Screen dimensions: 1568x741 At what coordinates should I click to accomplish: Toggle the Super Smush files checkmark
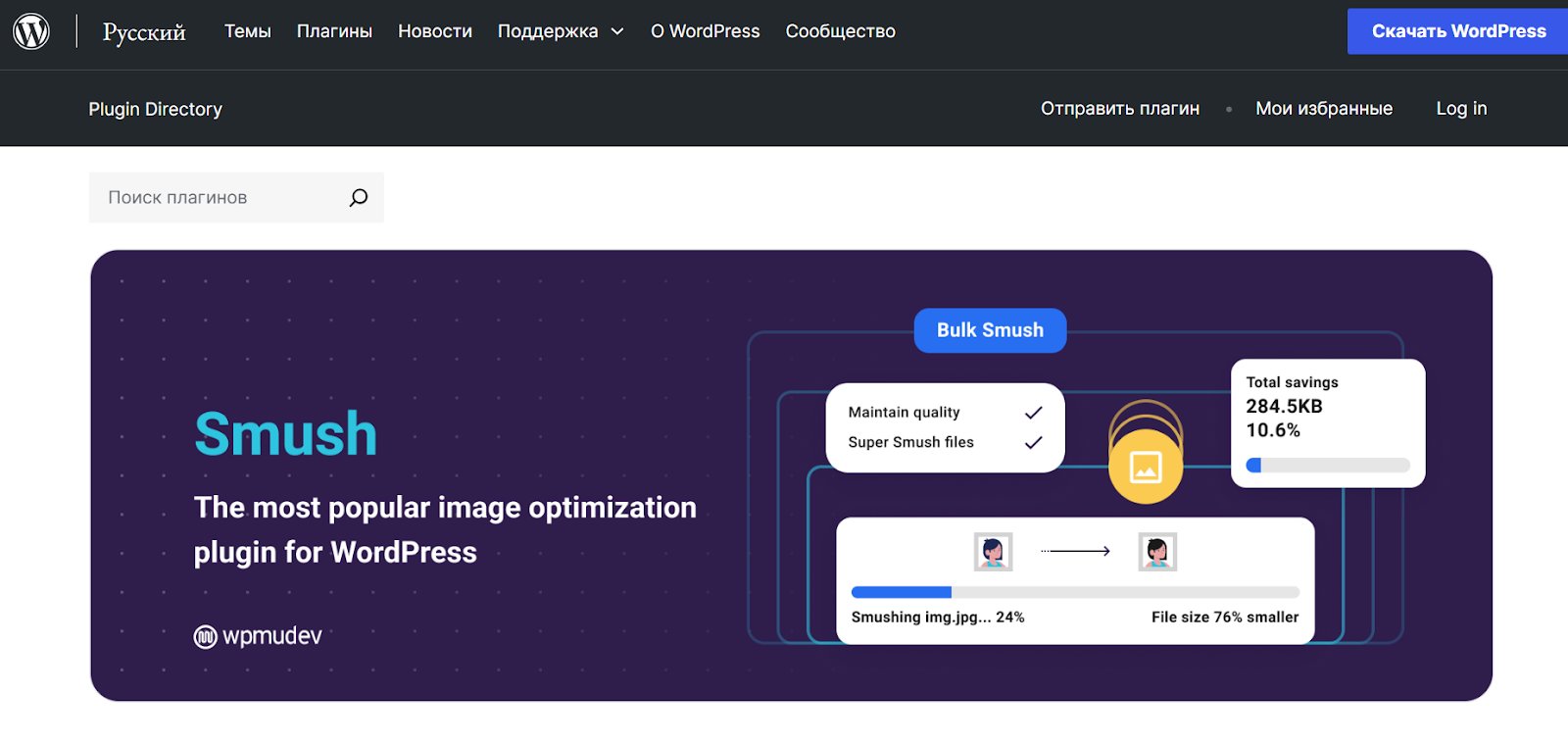pos(1033,443)
